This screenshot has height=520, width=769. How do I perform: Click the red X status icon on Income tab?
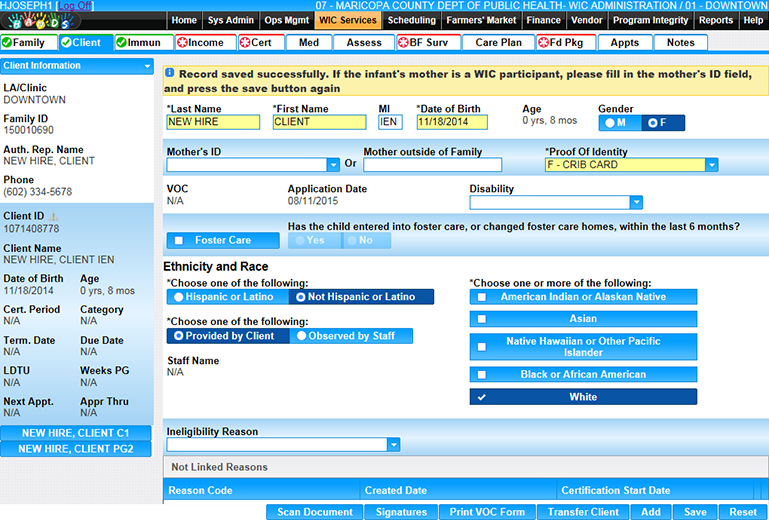(x=182, y=43)
